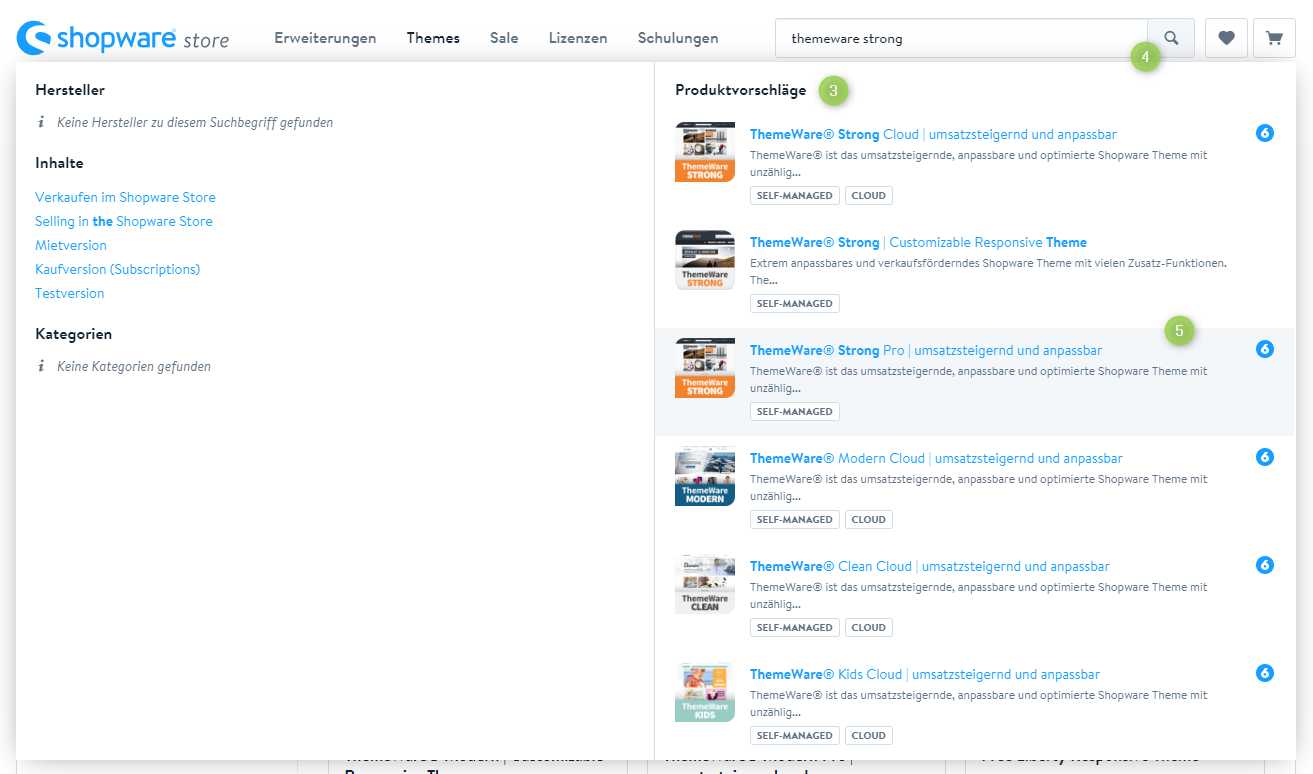Viewport: 1313px width, 774px height.
Task: Open the Themes menu
Action: point(433,38)
